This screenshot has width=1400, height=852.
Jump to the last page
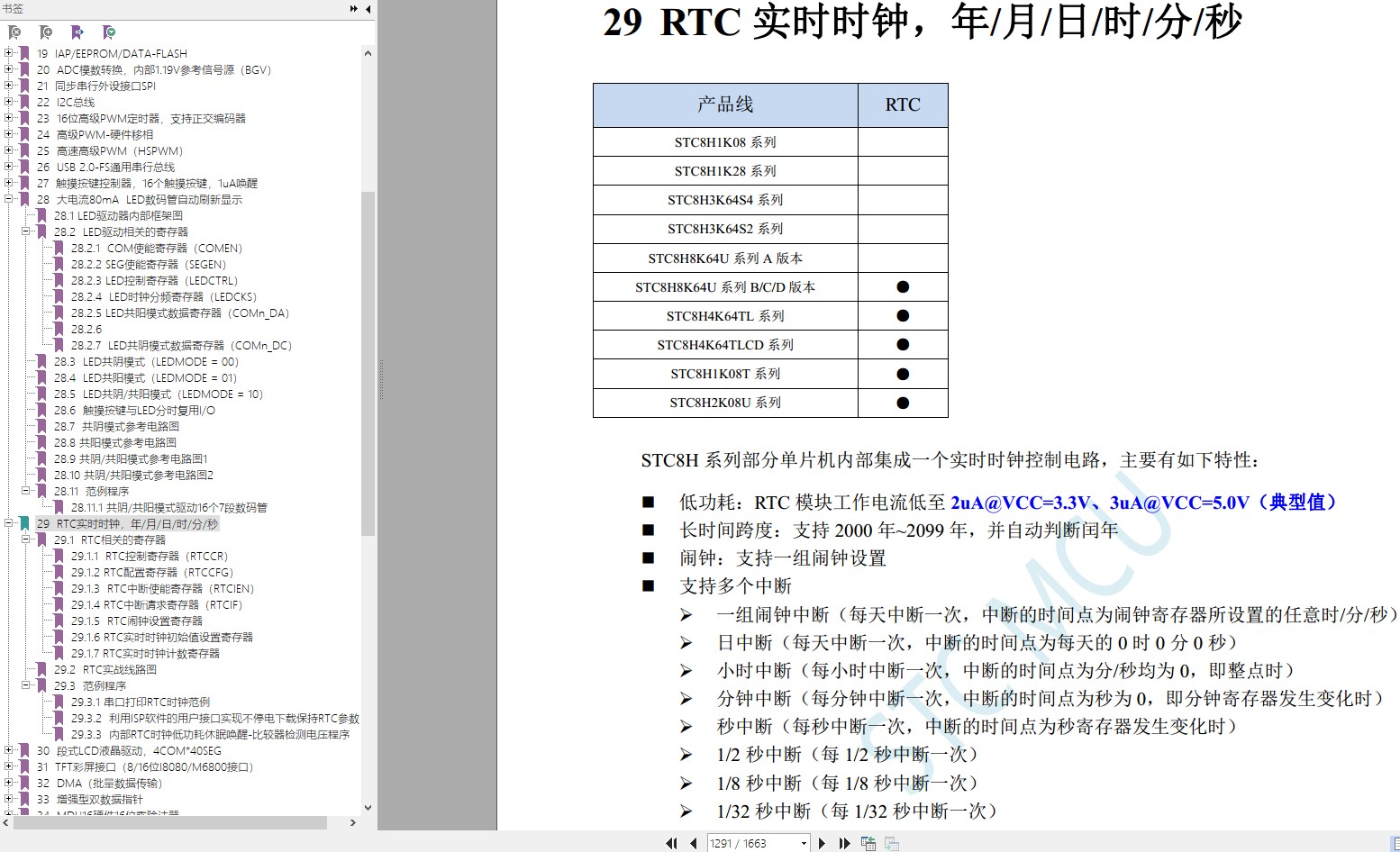[x=844, y=843]
